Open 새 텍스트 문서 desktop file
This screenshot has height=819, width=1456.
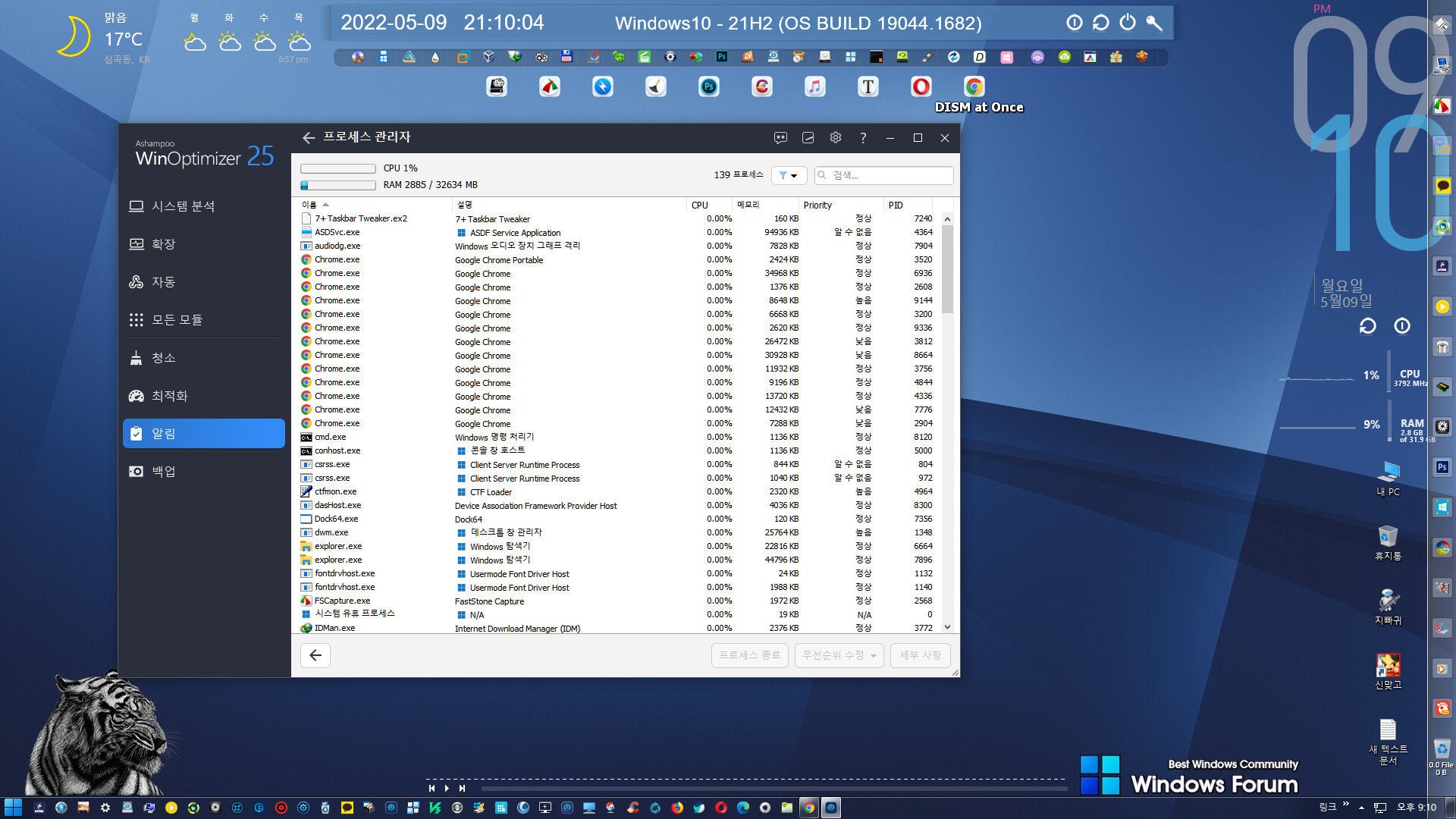[x=1389, y=742]
